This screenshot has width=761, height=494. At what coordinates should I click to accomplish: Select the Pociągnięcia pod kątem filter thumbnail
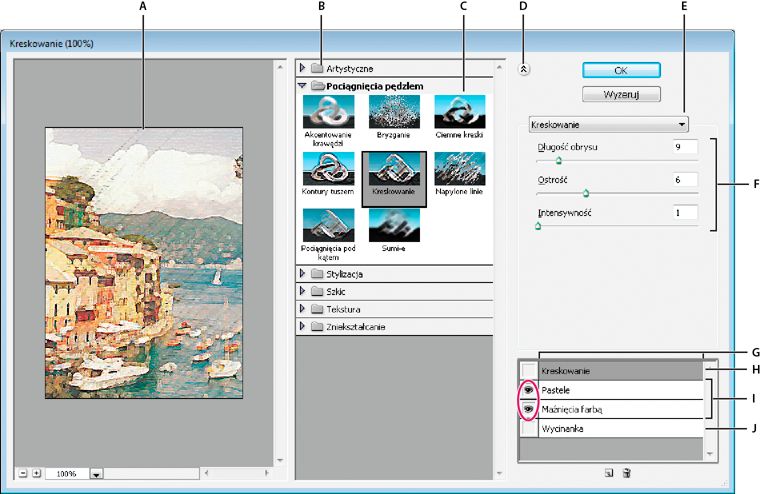click(328, 225)
